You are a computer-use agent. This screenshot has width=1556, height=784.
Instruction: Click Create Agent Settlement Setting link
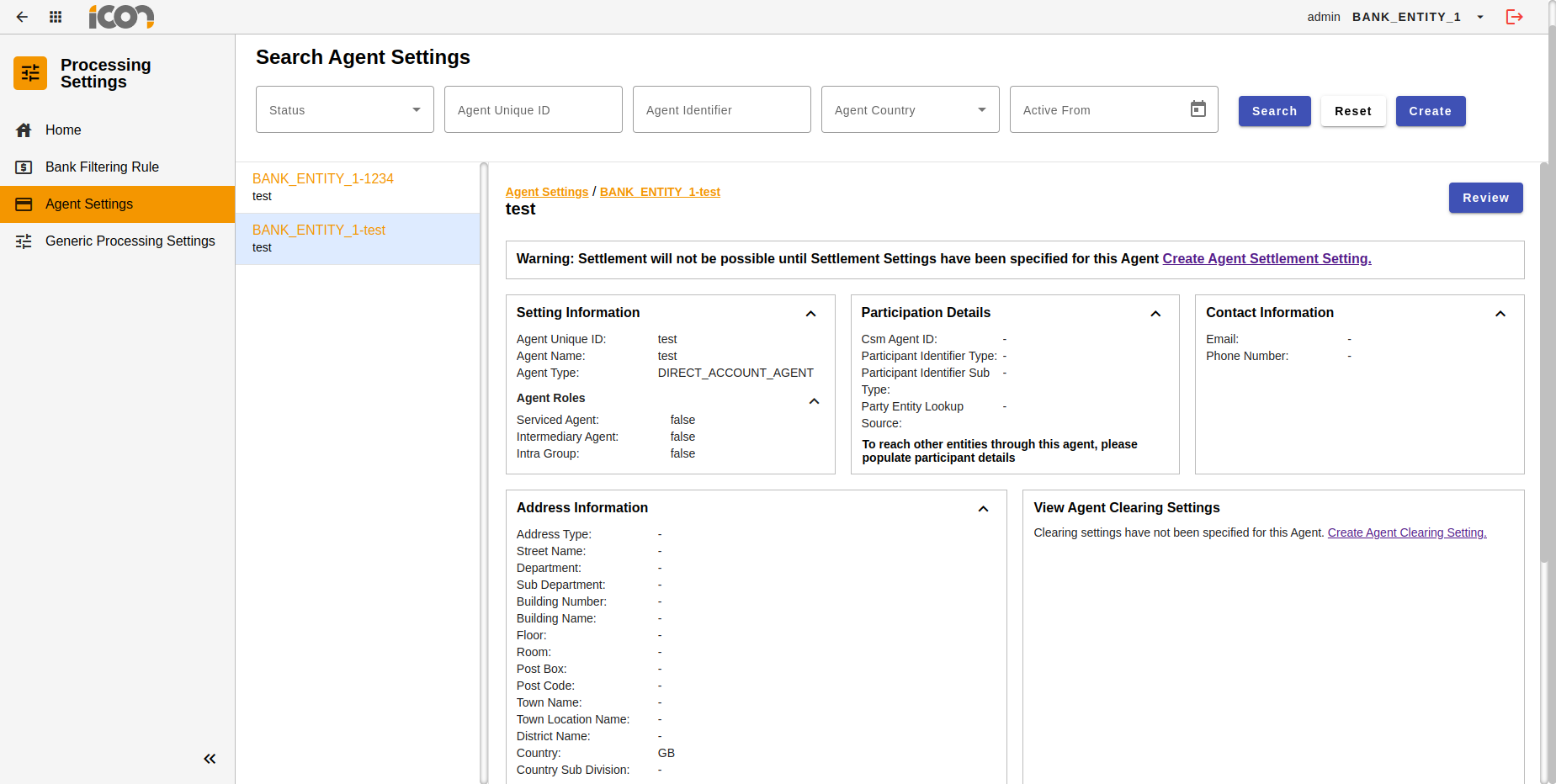click(x=1267, y=259)
